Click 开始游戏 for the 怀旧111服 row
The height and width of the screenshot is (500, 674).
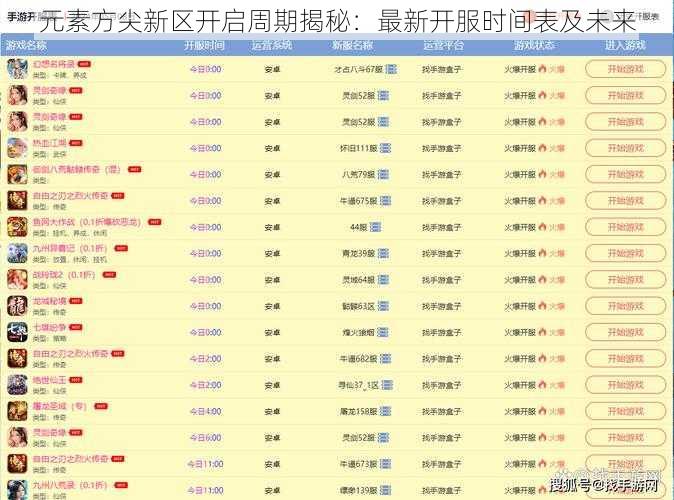point(625,148)
